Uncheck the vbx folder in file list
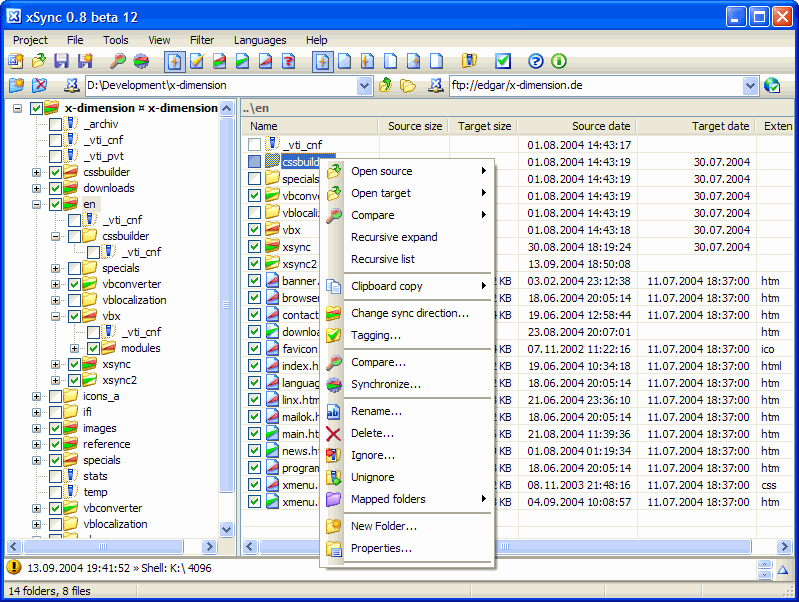The width and height of the screenshot is (799, 602). [254, 230]
